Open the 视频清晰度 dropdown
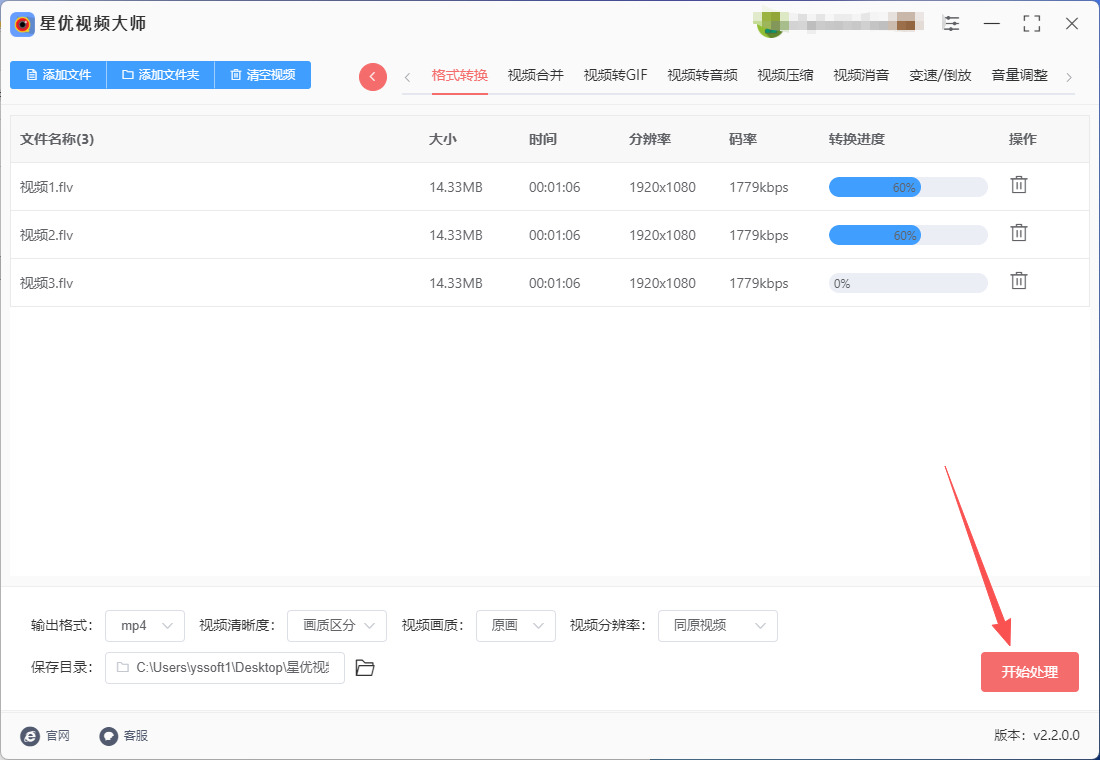This screenshot has height=760, width=1100. (x=337, y=626)
